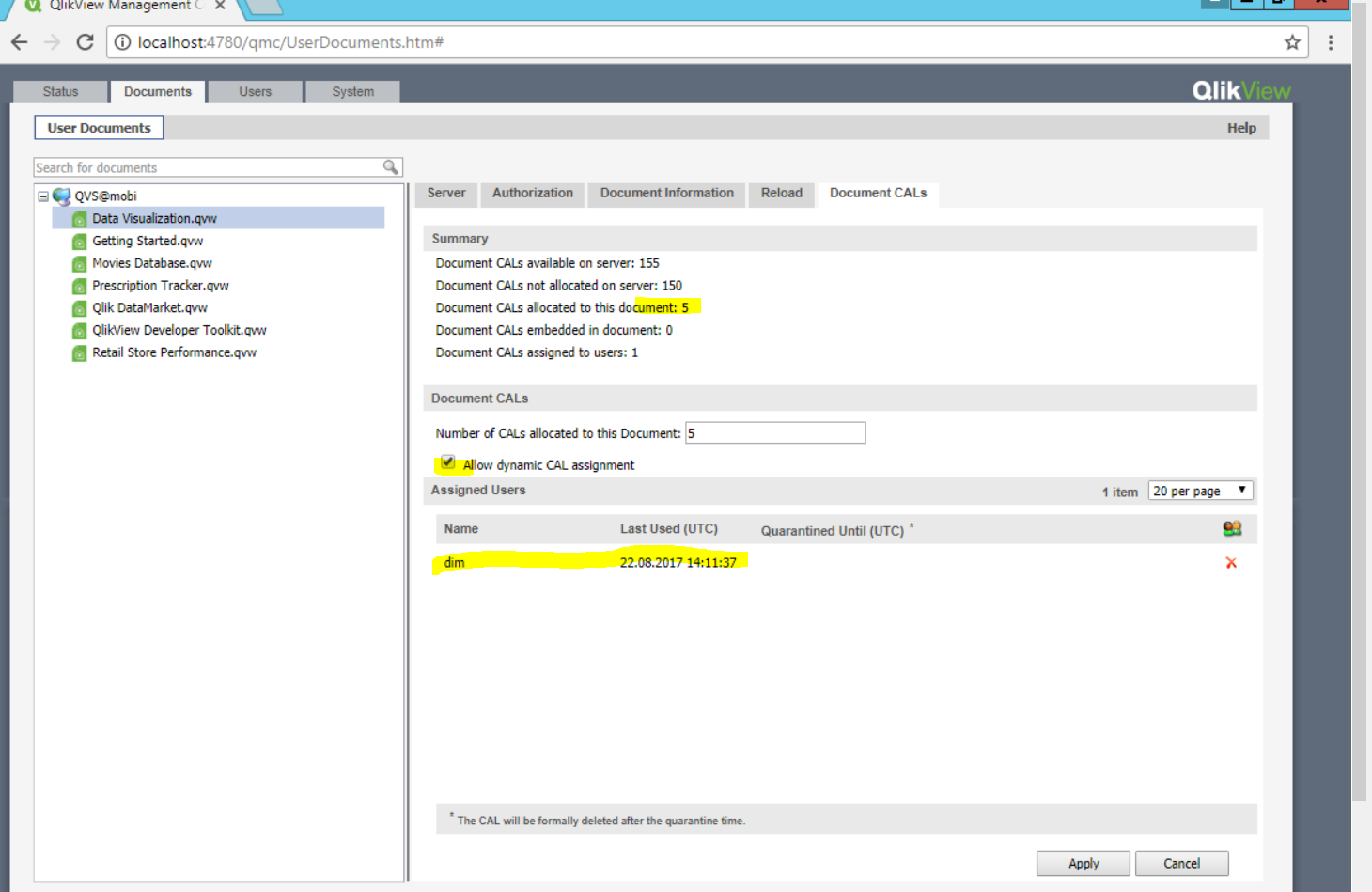Image resolution: width=1372 pixels, height=892 pixels.
Task: Bookmark this page with the star icon
Action: point(1292,42)
